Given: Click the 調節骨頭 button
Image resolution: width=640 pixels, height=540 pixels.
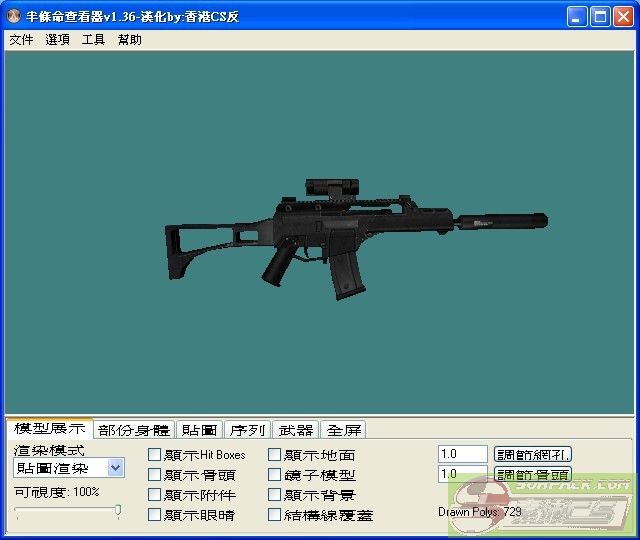Looking at the screenshot, I should click(x=533, y=474).
